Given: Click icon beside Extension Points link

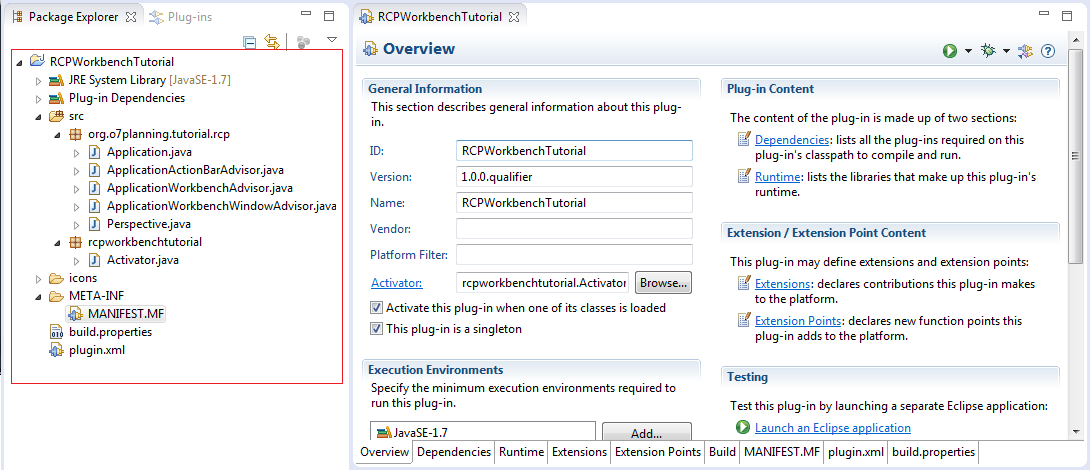Looking at the screenshot, I should (744, 321).
